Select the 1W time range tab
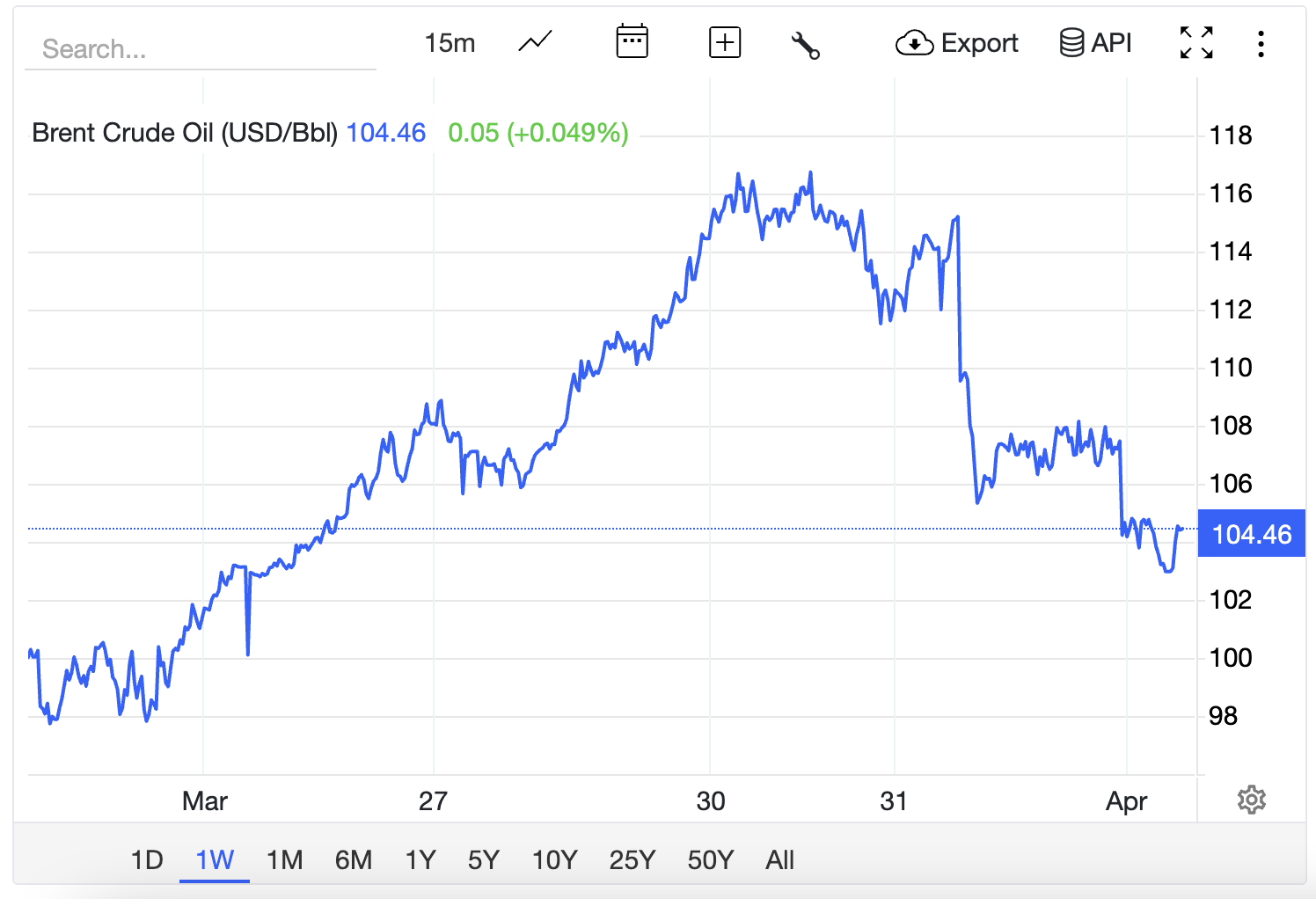The height and width of the screenshot is (899, 1316). (215, 859)
